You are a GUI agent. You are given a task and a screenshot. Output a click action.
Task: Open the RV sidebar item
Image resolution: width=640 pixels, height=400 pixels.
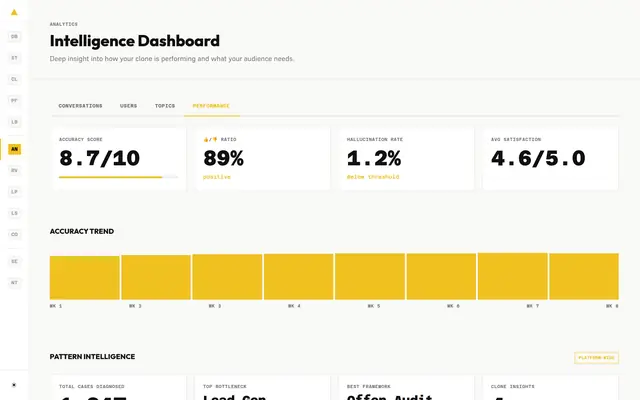pyautogui.click(x=14, y=170)
